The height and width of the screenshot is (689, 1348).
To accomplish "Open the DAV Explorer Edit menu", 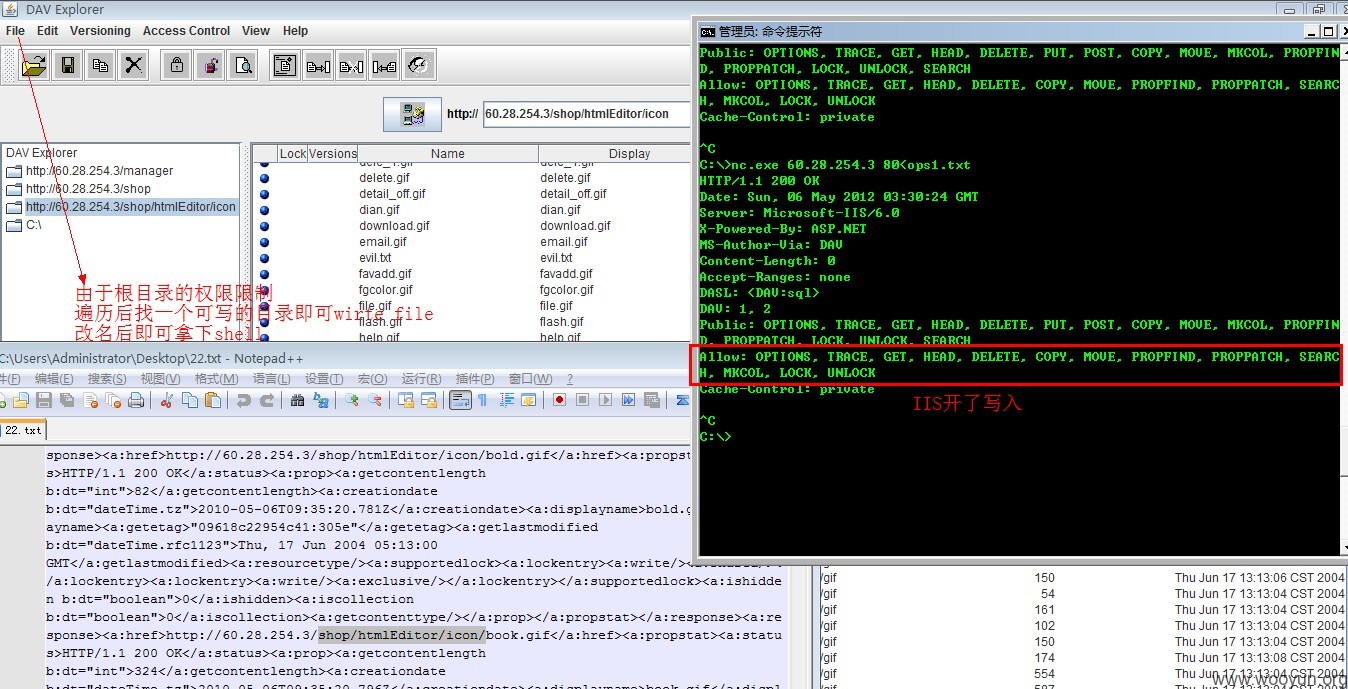I will [48, 31].
